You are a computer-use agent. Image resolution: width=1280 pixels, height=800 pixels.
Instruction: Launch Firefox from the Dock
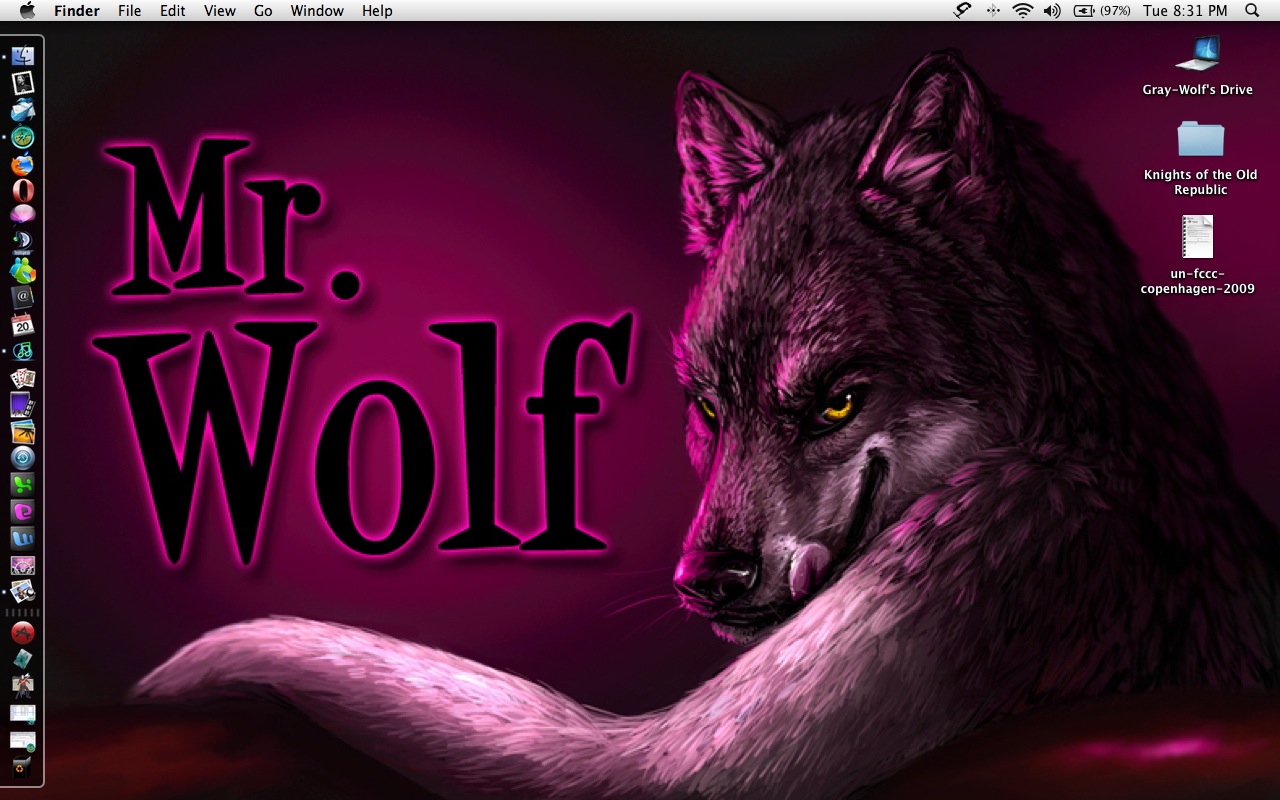23,164
